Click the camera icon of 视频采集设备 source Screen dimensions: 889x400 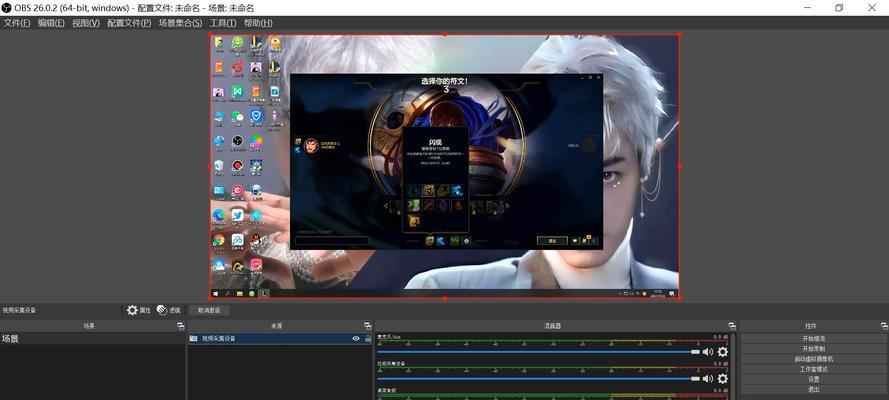pyautogui.click(x=193, y=338)
